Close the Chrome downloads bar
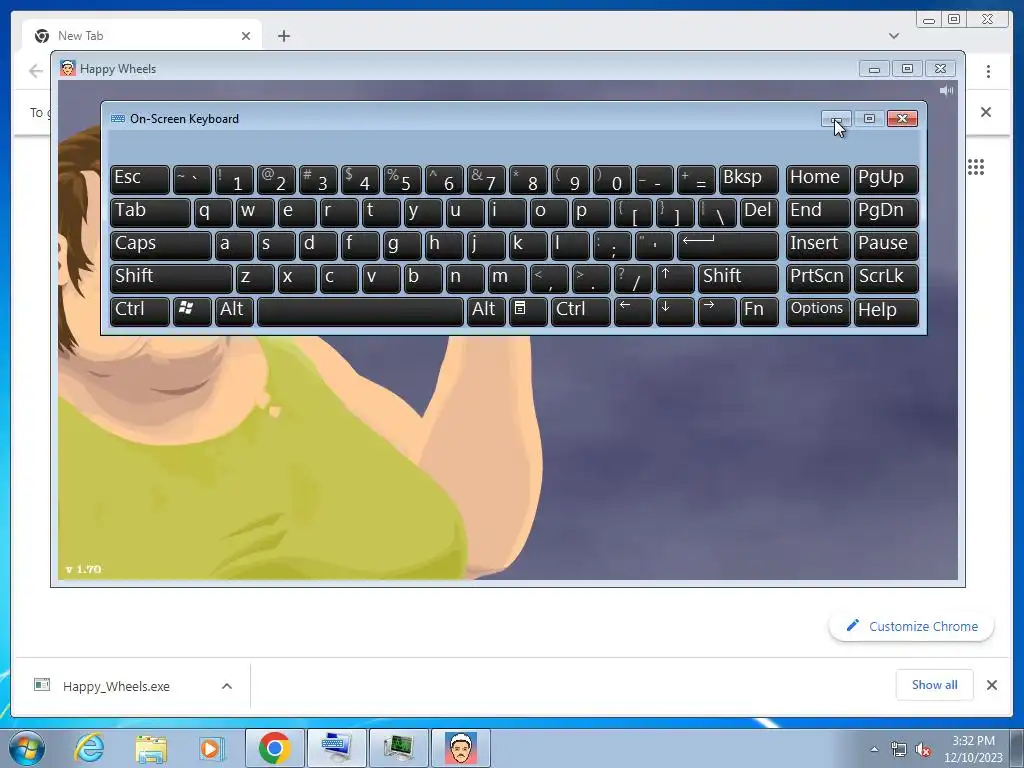1024x768 pixels. [x=991, y=685]
